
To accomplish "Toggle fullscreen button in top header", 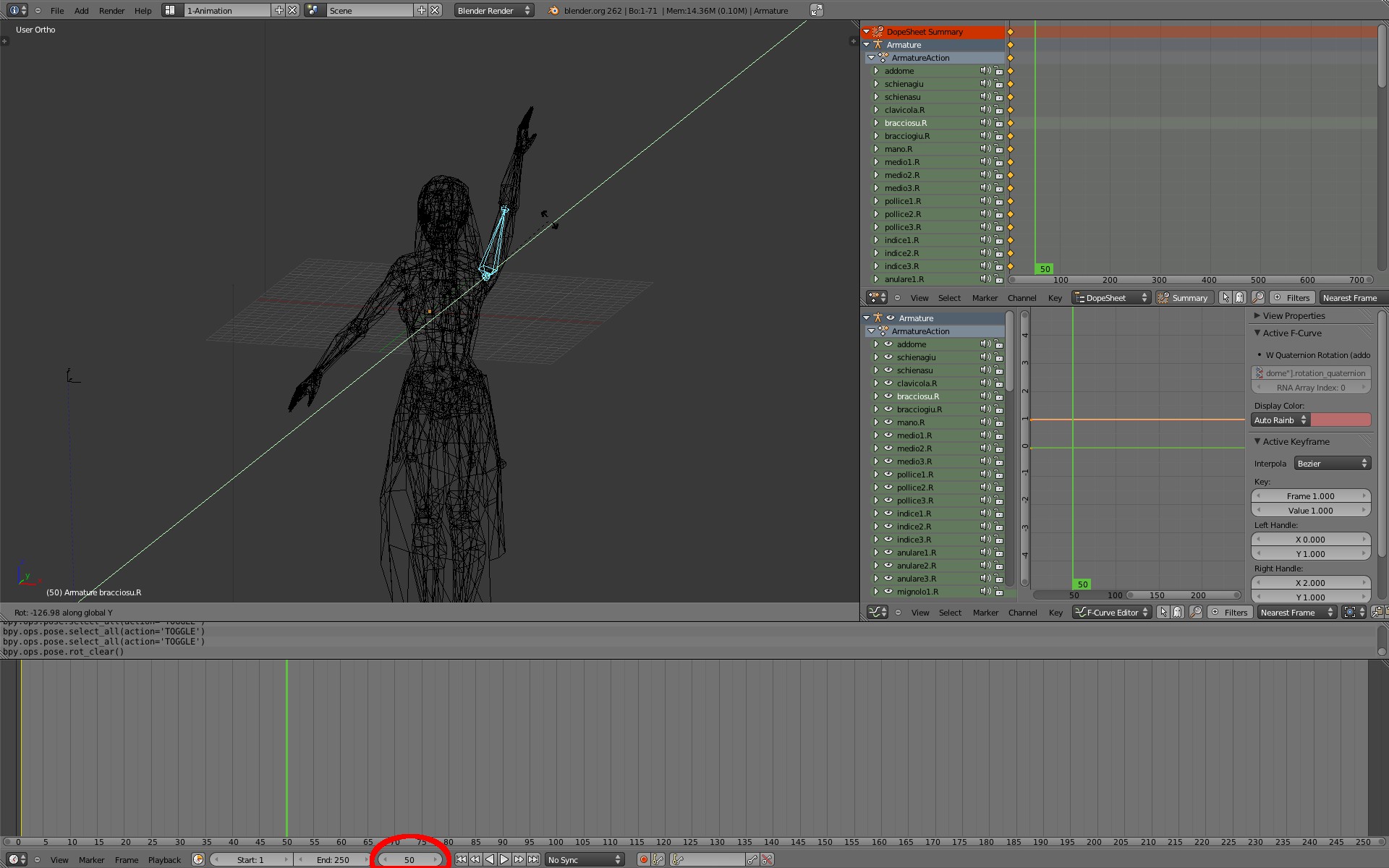I will [816, 10].
